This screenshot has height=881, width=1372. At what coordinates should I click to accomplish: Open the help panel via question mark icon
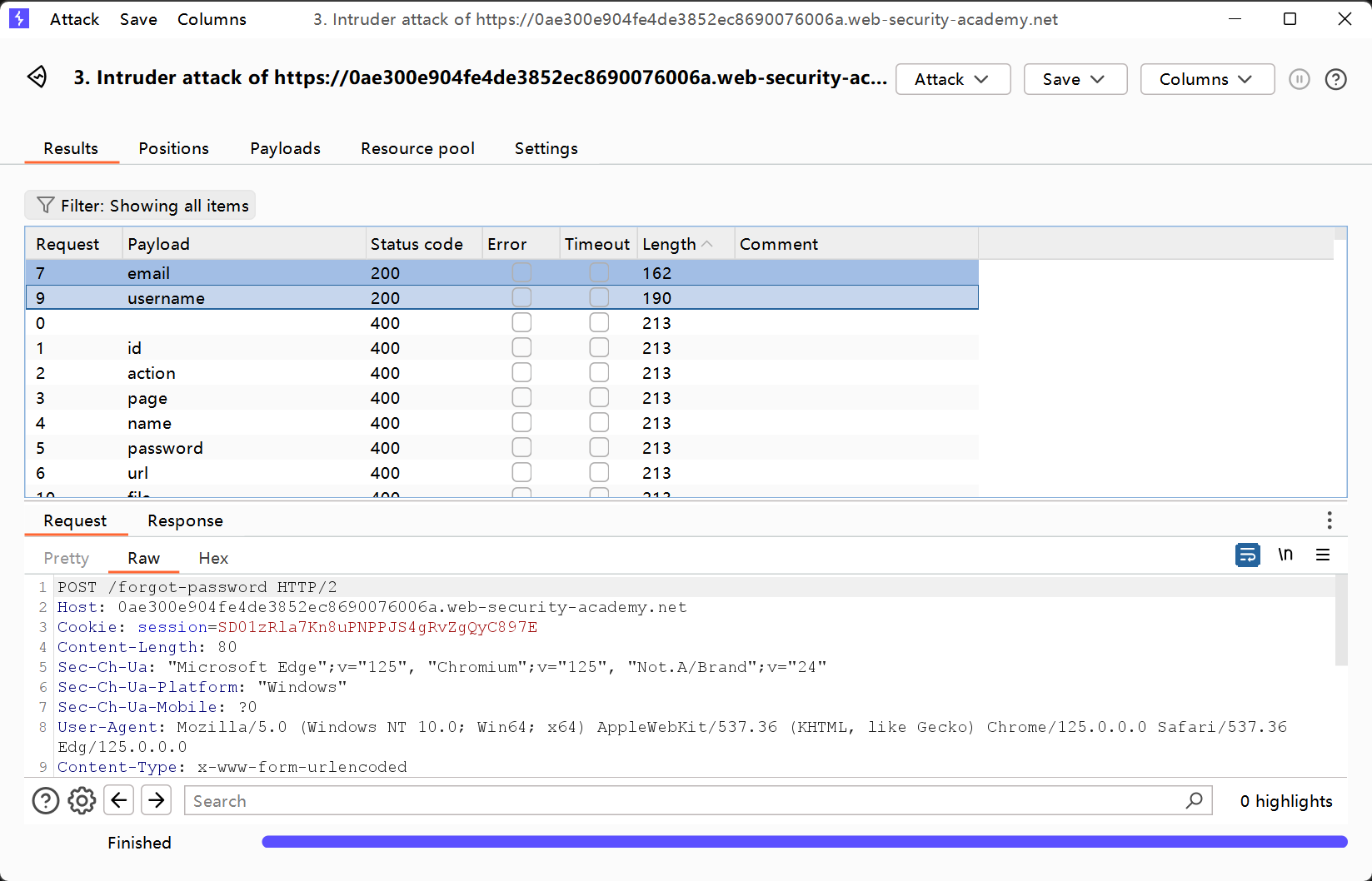[x=1335, y=79]
